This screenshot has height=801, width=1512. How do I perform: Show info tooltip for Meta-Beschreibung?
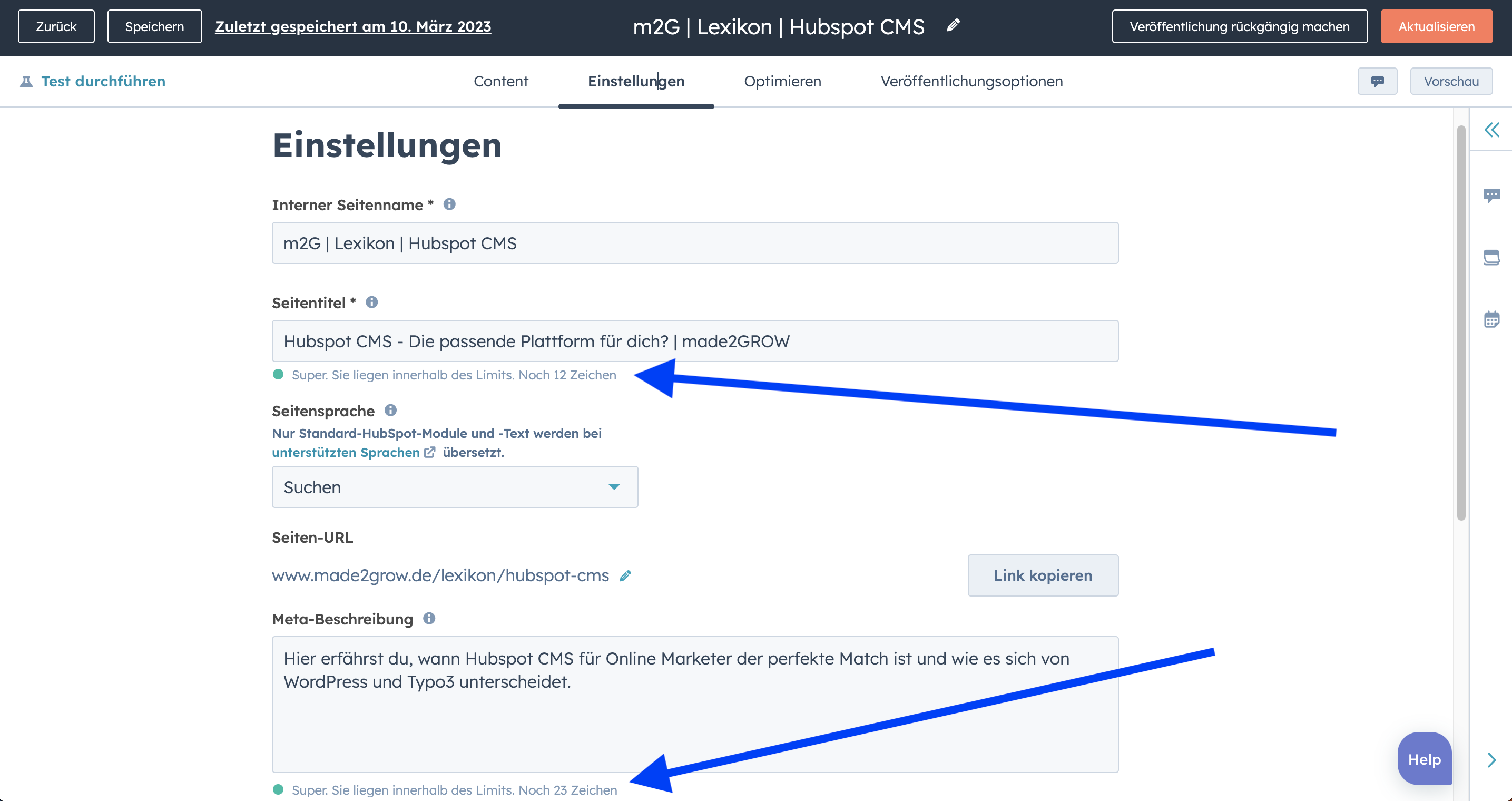[429, 618]
